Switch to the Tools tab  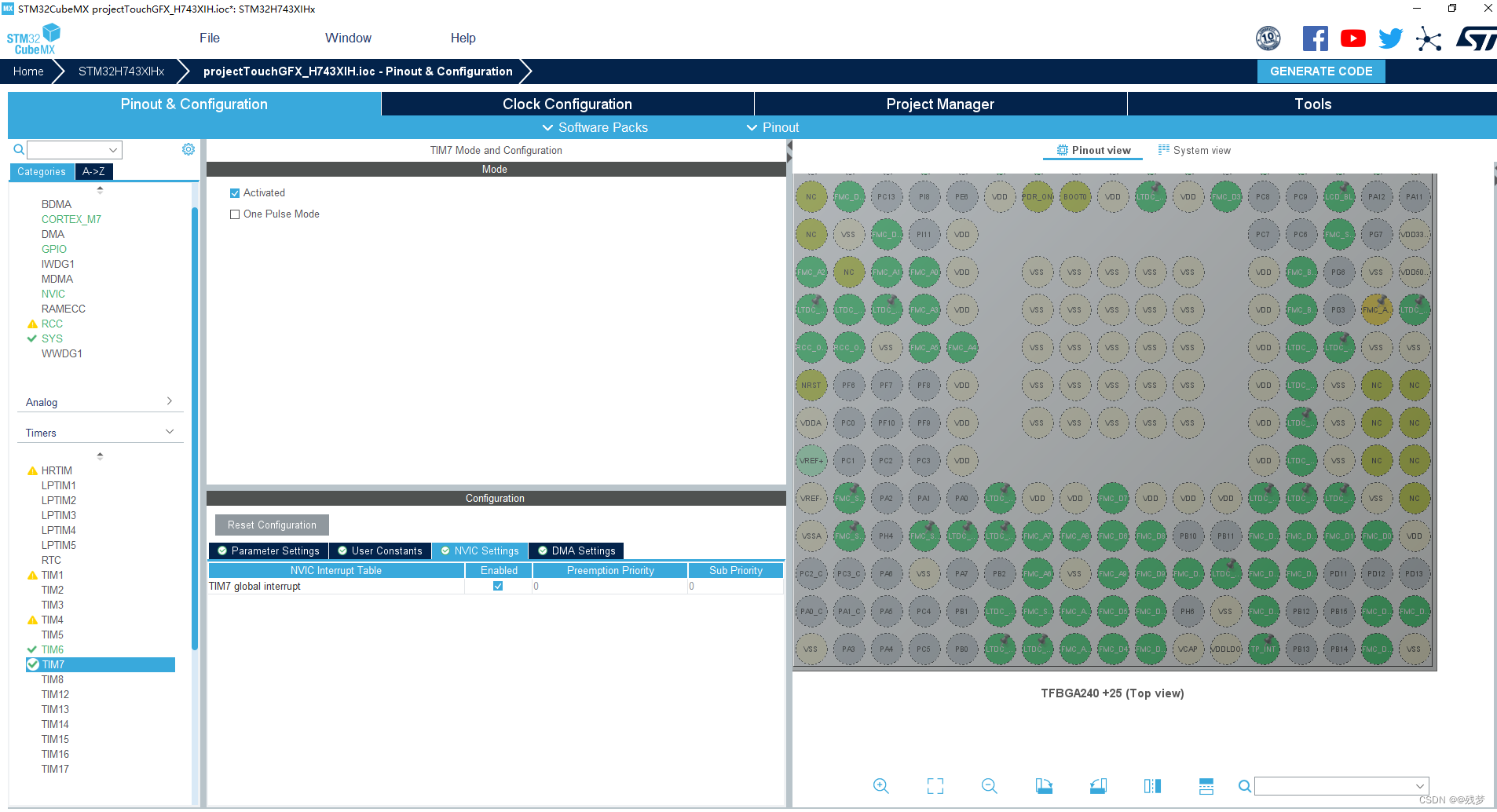1312,104
